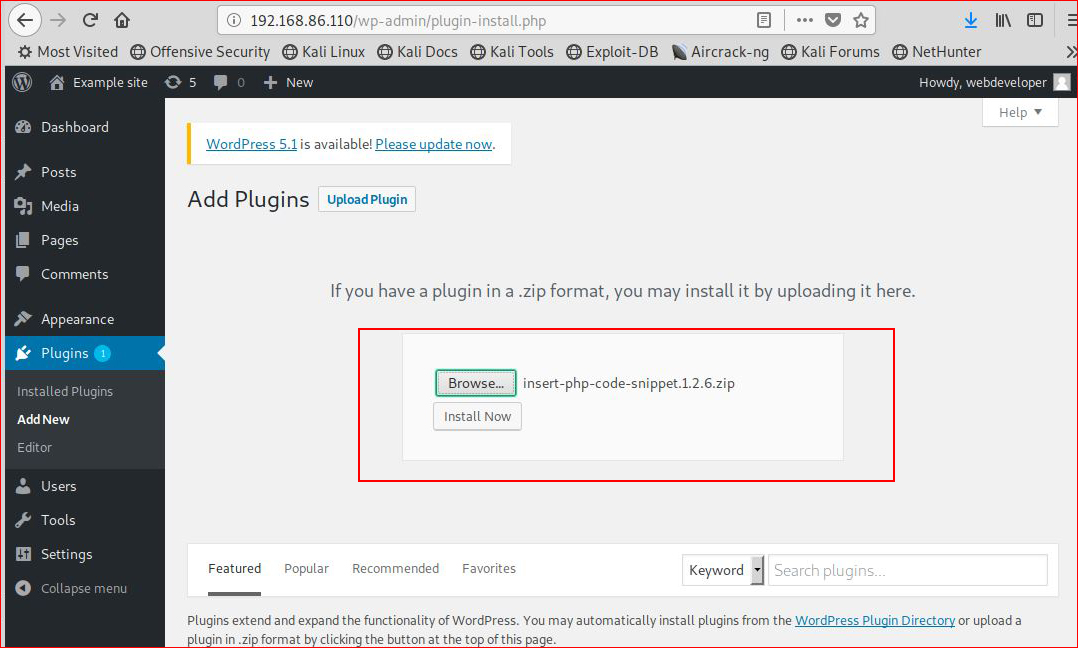The width and height of the screenshot is (1078, 648).
Task: Open Aircrack-ng bookmark
Action: coord(720,52)
